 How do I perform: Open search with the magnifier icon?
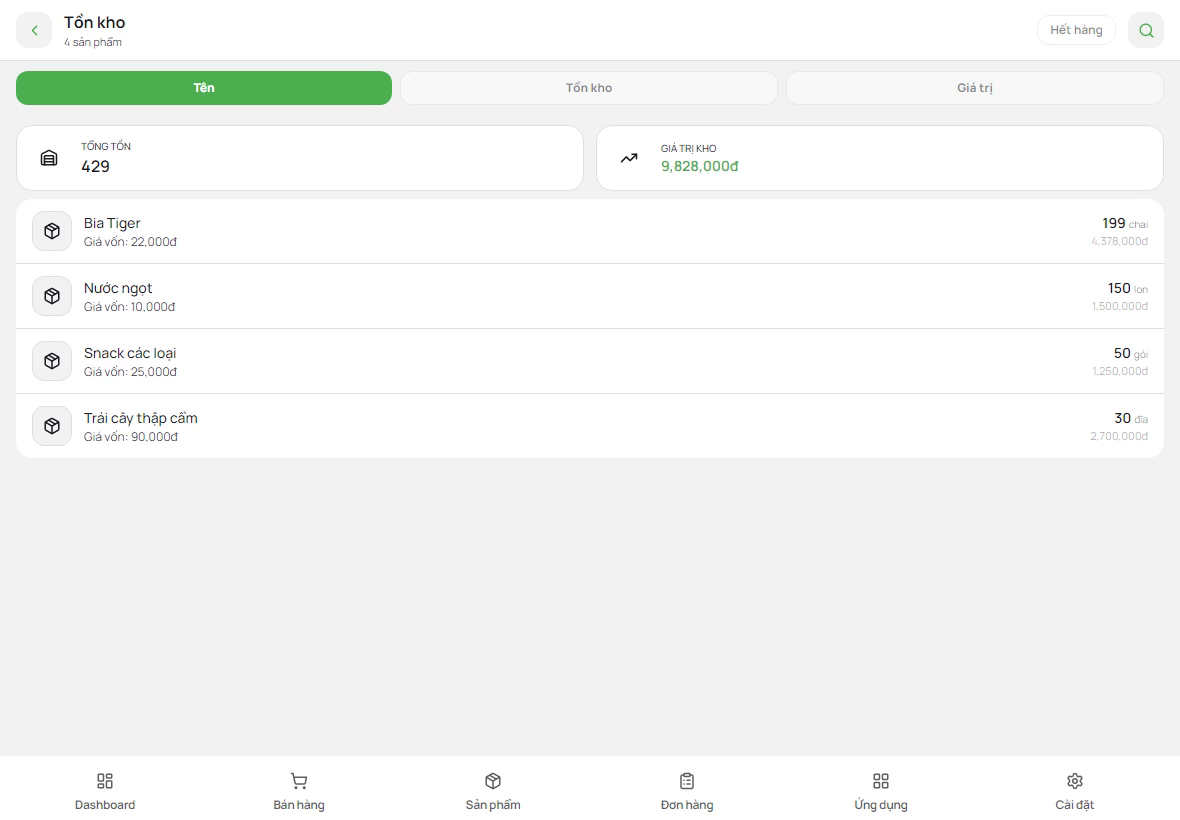tap(1145, 30)
